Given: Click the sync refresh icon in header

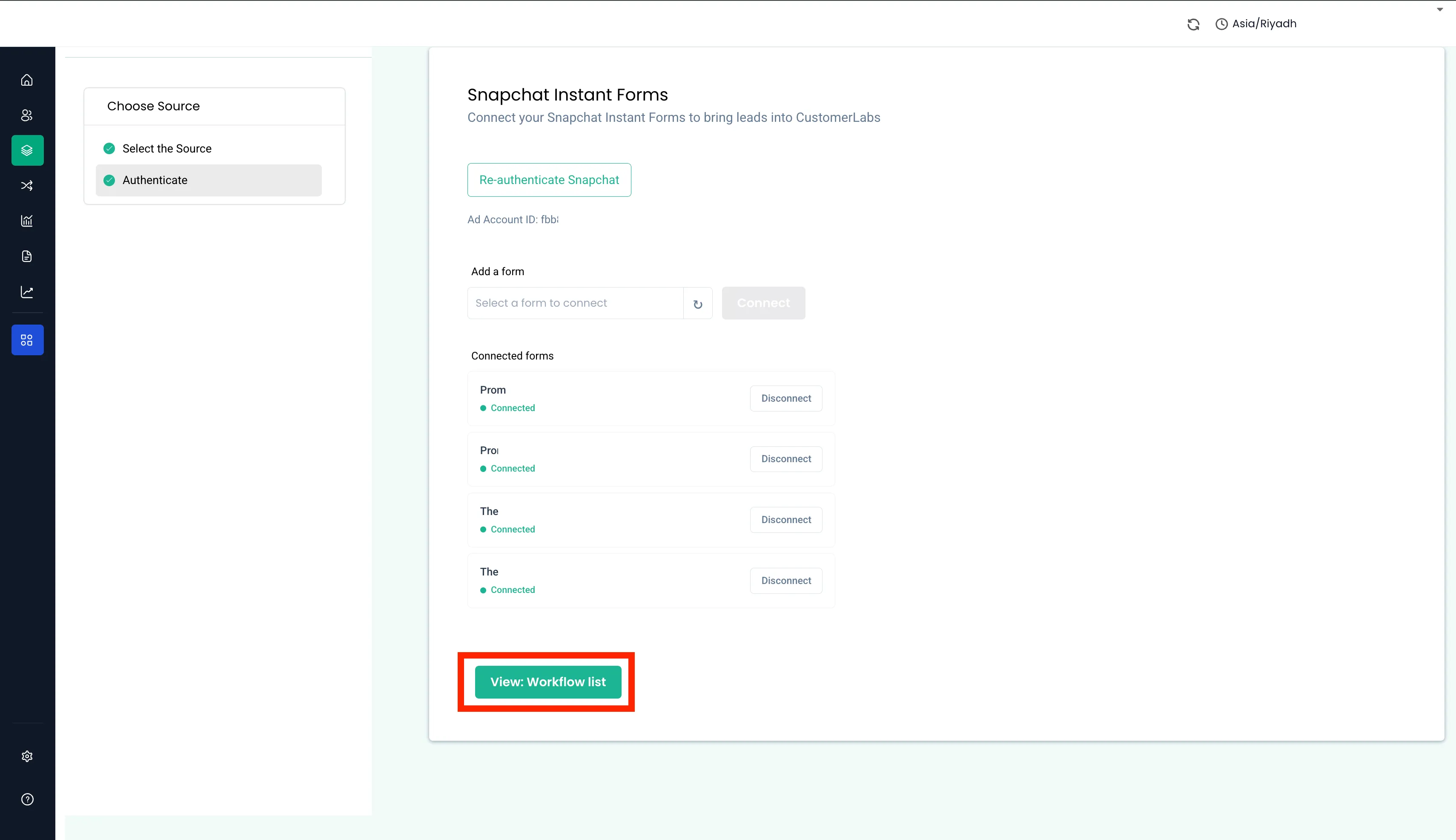Looking at the screenshot, I should (x=1193, y=24).
